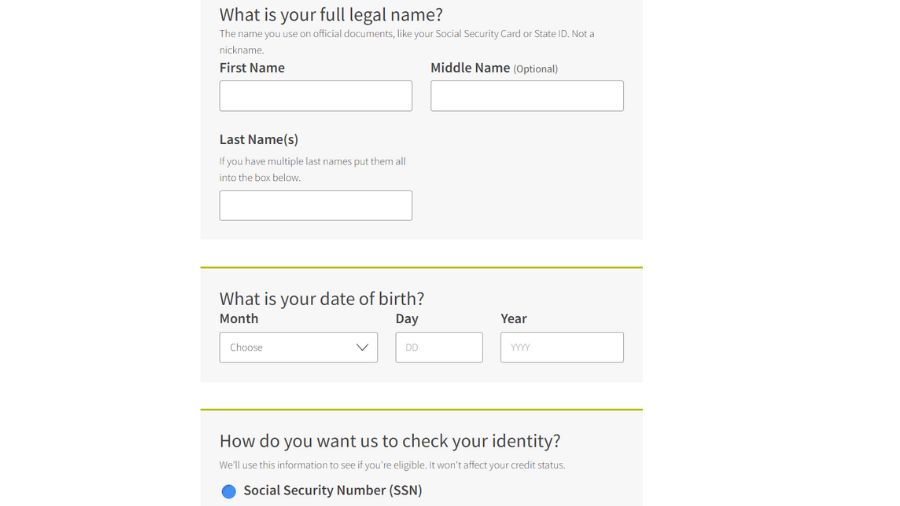Viewport: 900px width, 506px height.
Task: Open the Month 'Choose' dropdown
Action: tap(298, 347)
